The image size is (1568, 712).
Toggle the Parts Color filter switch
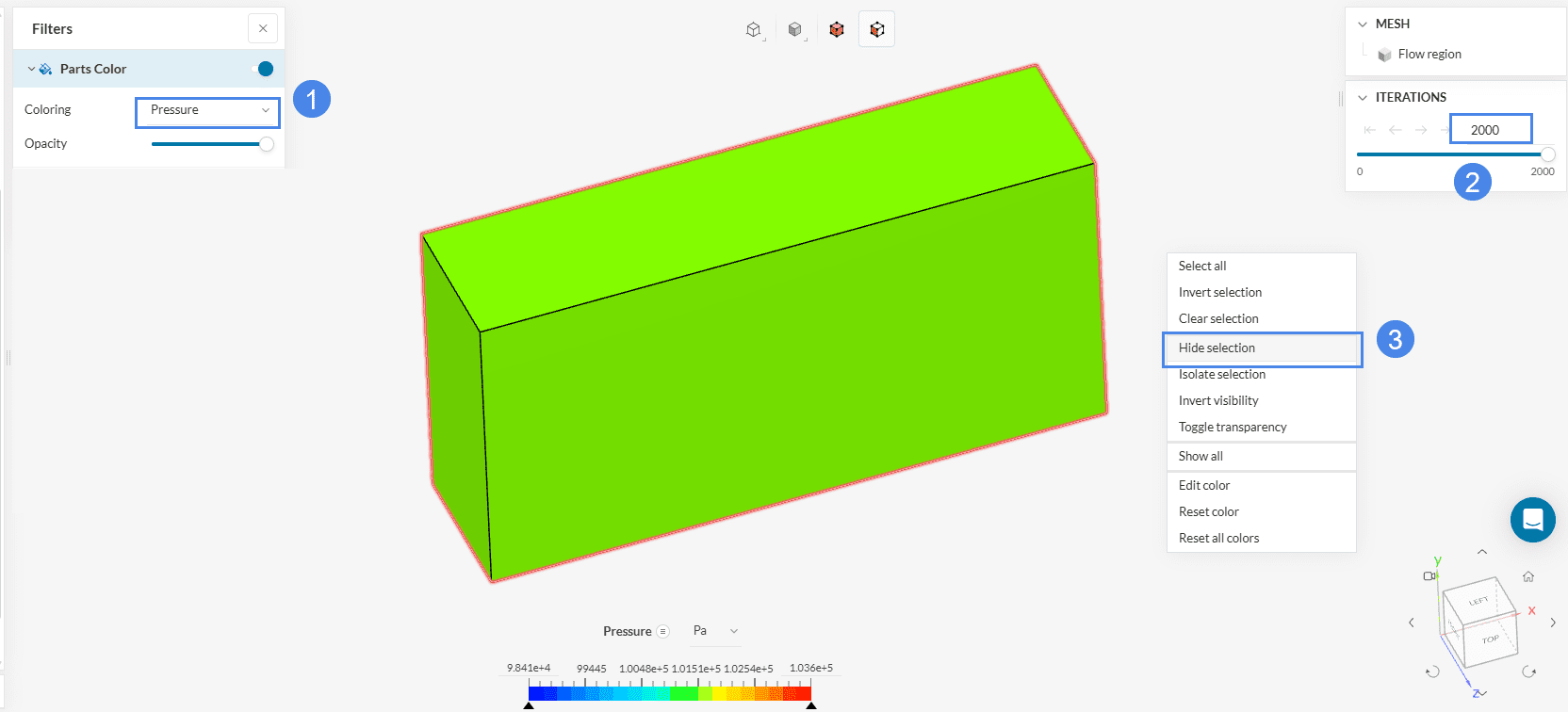tap(265, 69)
